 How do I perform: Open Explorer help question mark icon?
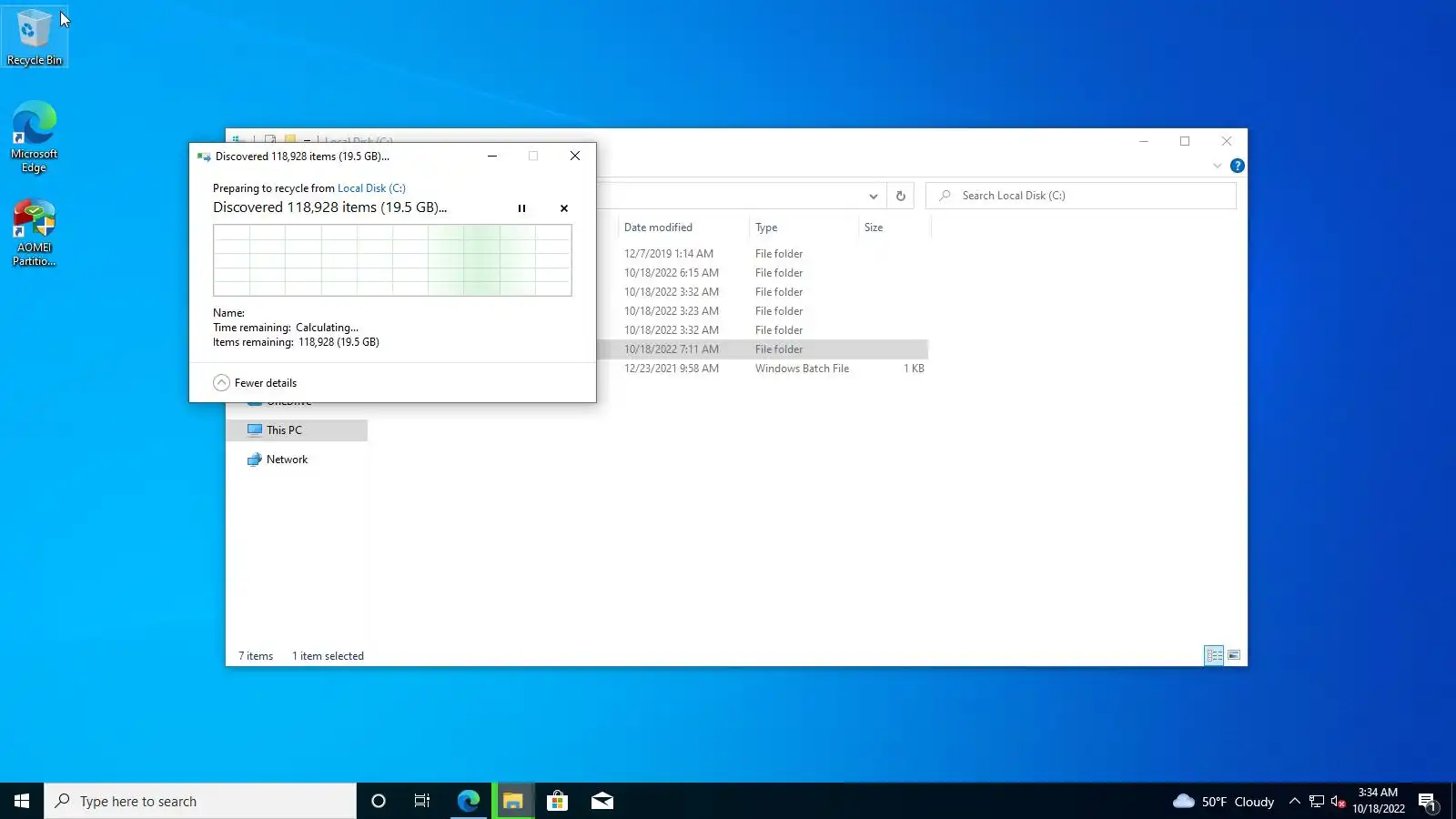coord(1238,166)
